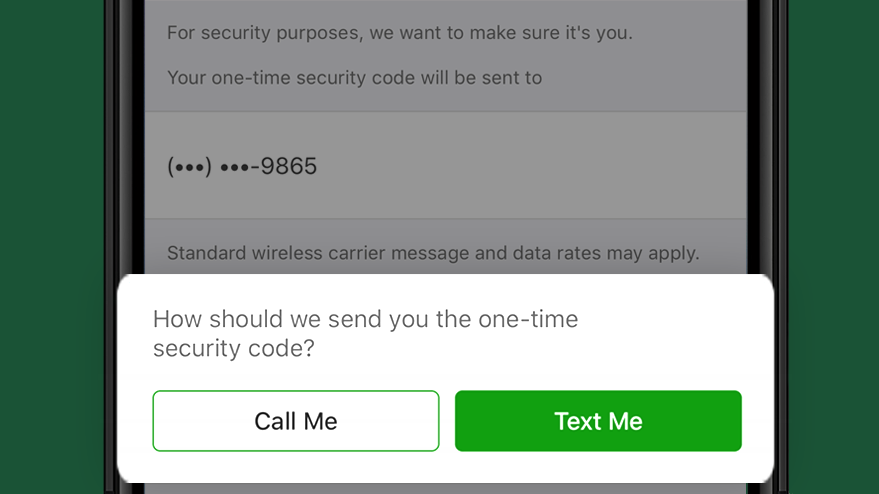Click "Your one-time security code will be sent to"
879x494 pixels.
tap(354, 77)
